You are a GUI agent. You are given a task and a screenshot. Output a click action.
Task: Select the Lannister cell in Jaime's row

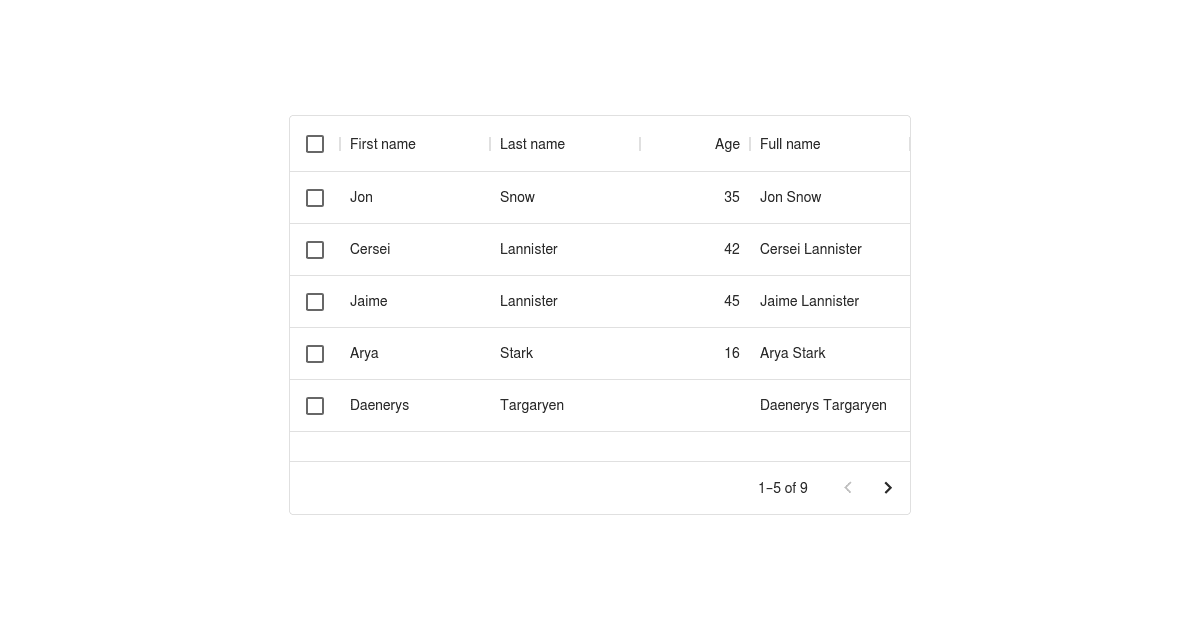[x=529, y=301]
